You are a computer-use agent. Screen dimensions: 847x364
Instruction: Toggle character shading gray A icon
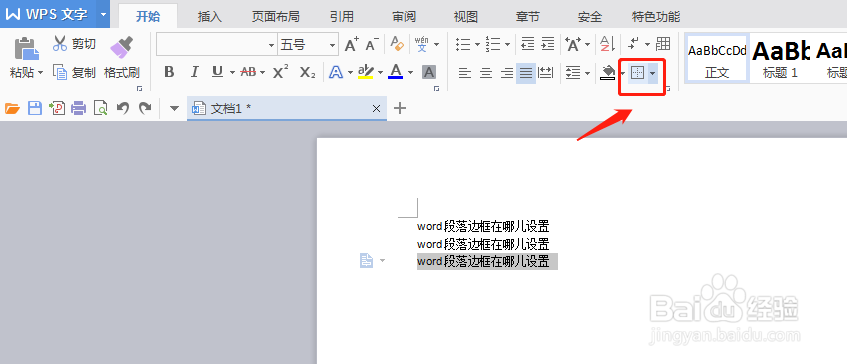click(429, 72)
